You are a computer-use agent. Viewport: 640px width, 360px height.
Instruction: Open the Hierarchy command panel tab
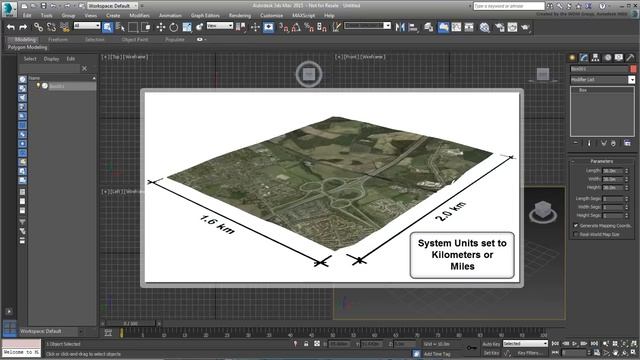pyautogui.click(x=596, y=58)
